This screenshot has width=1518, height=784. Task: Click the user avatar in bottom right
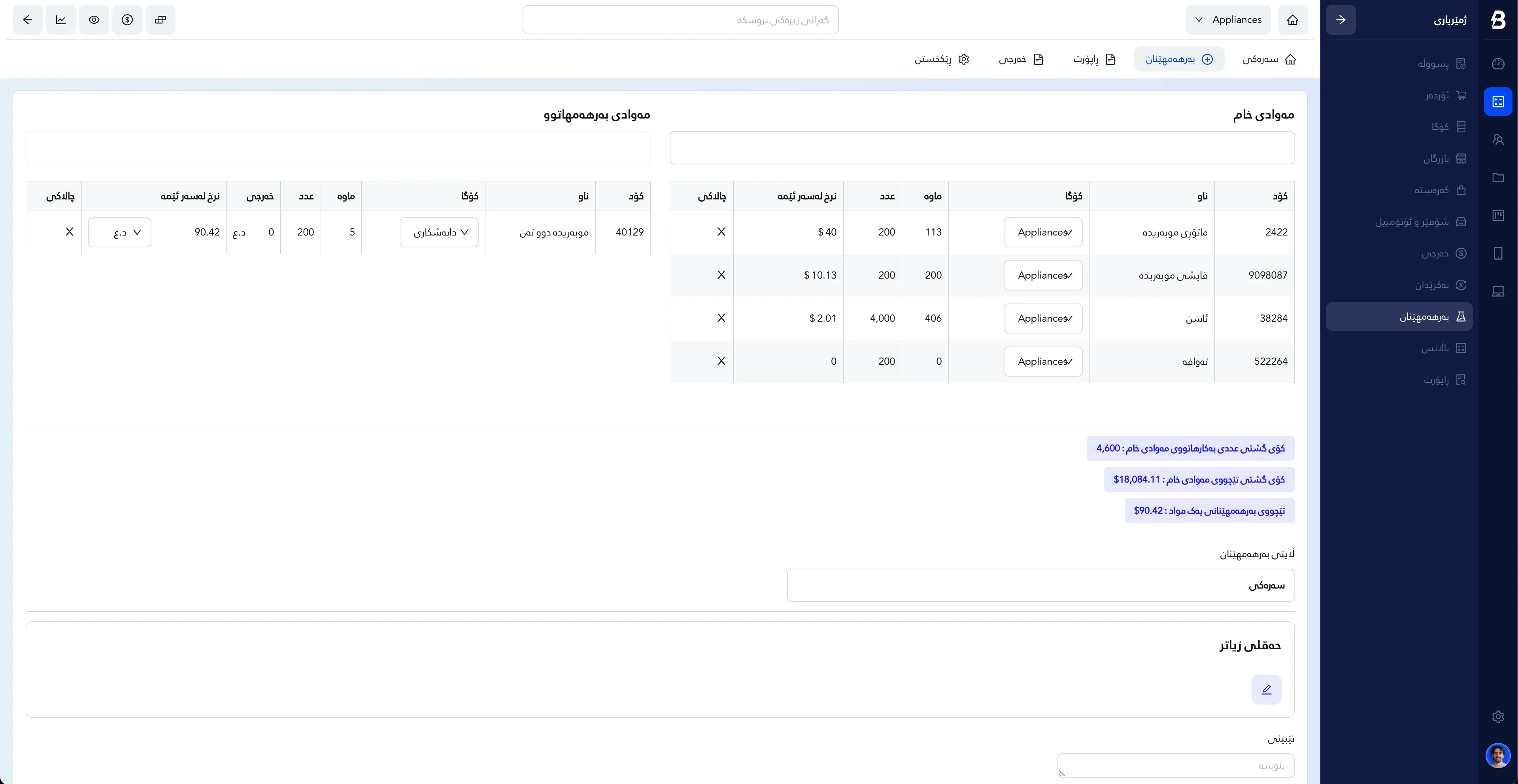(x=1498, y=756)
